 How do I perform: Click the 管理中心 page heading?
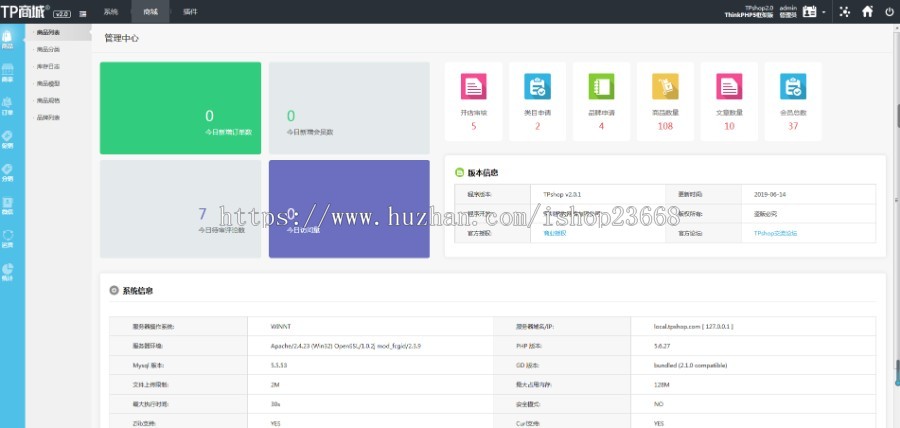[121, 38]
